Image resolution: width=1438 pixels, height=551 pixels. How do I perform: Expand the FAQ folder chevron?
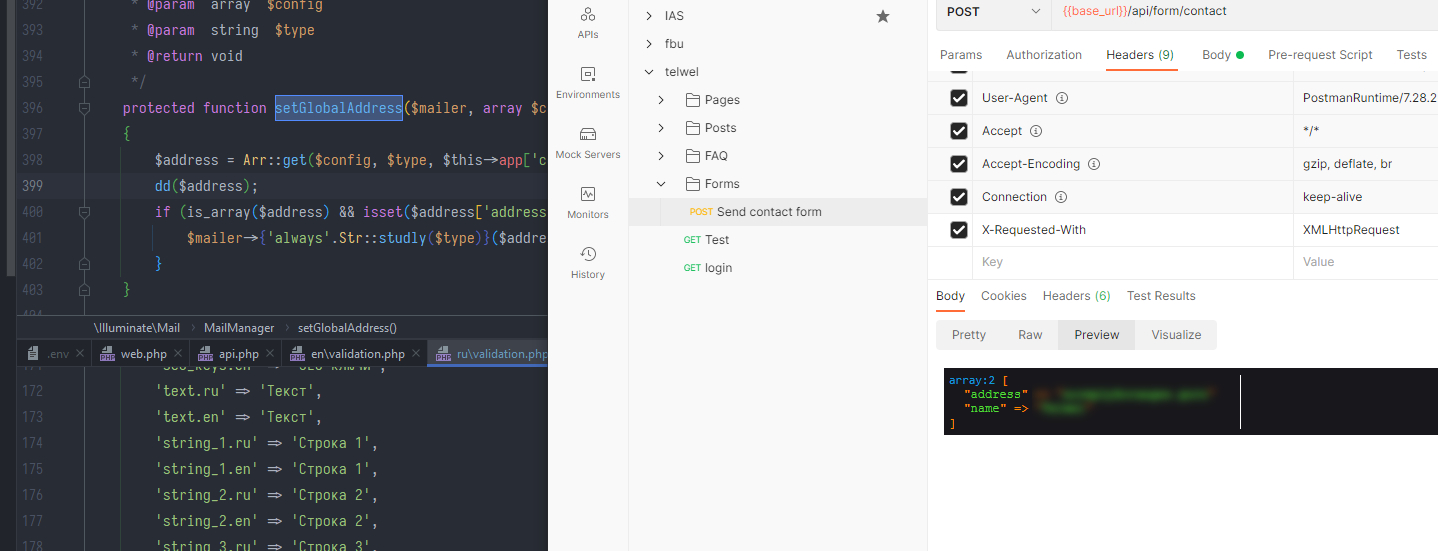click(x=661, y=156)
